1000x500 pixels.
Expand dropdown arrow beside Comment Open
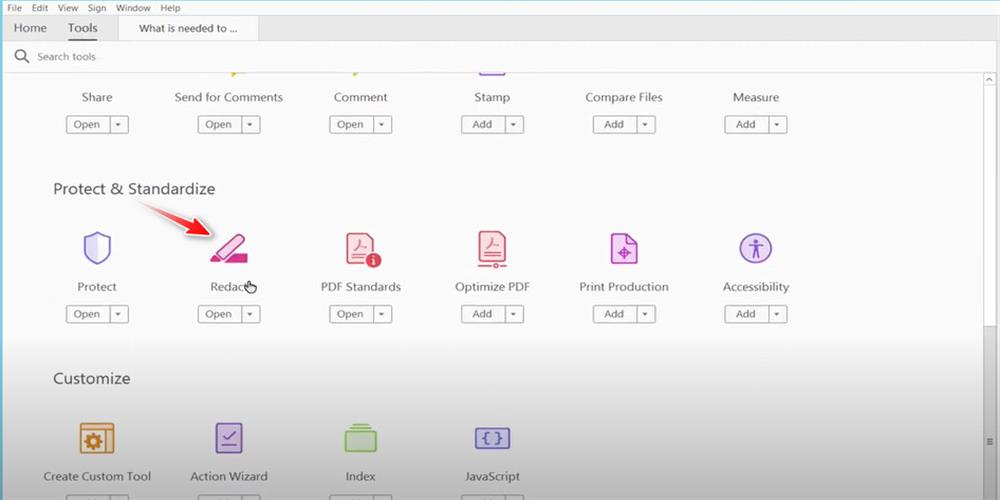point(383,124)
